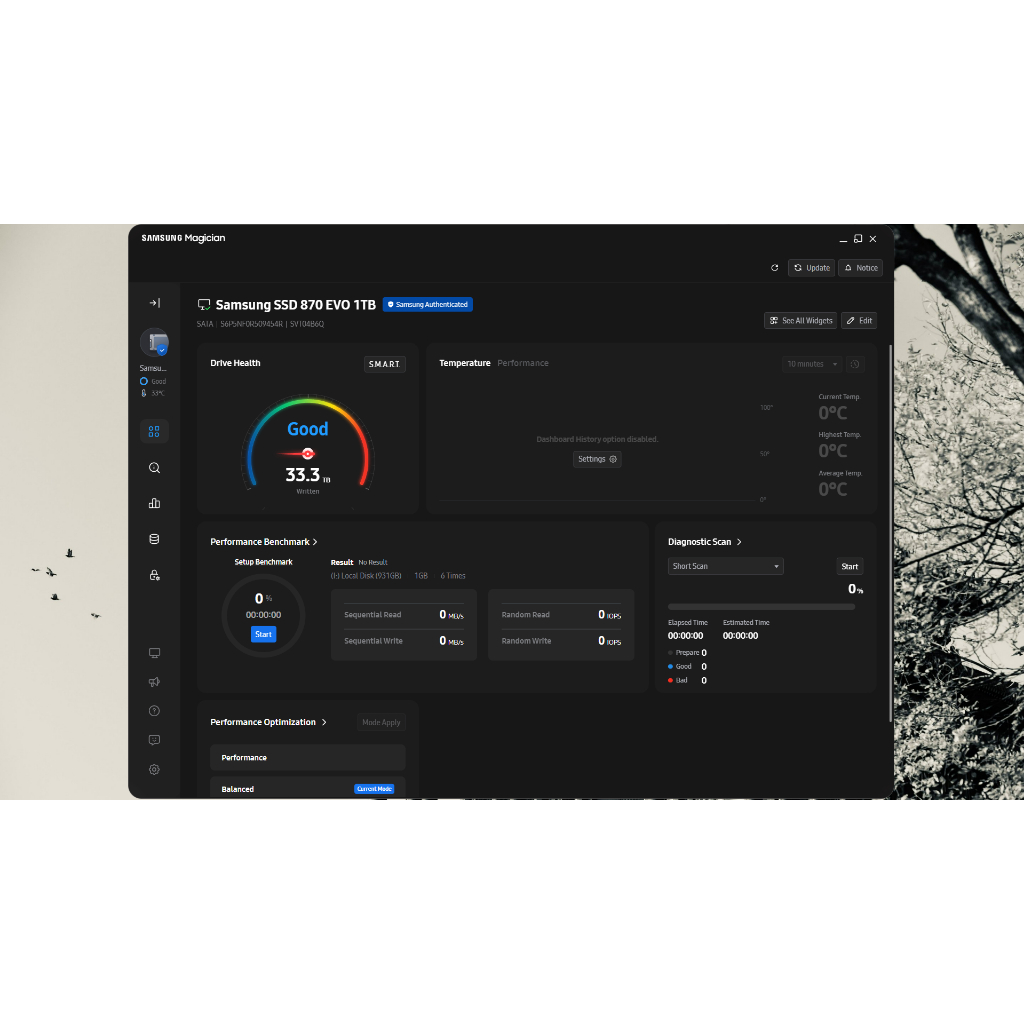Click the Sequential Read value row
The width and height of the screenshot is (1024, 1024).
point(404,615)
